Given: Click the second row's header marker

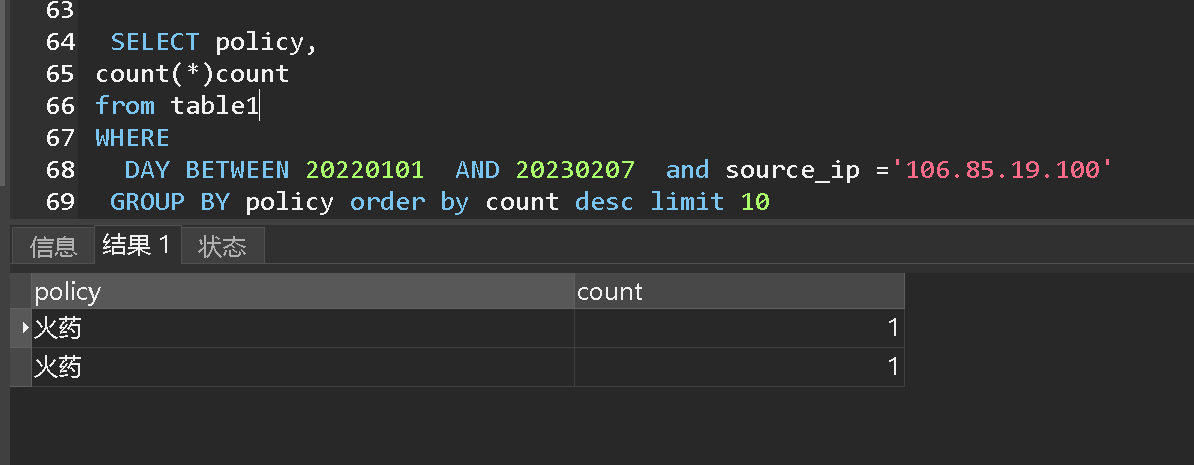Looking at the screenshot, I should coord(21,368).
